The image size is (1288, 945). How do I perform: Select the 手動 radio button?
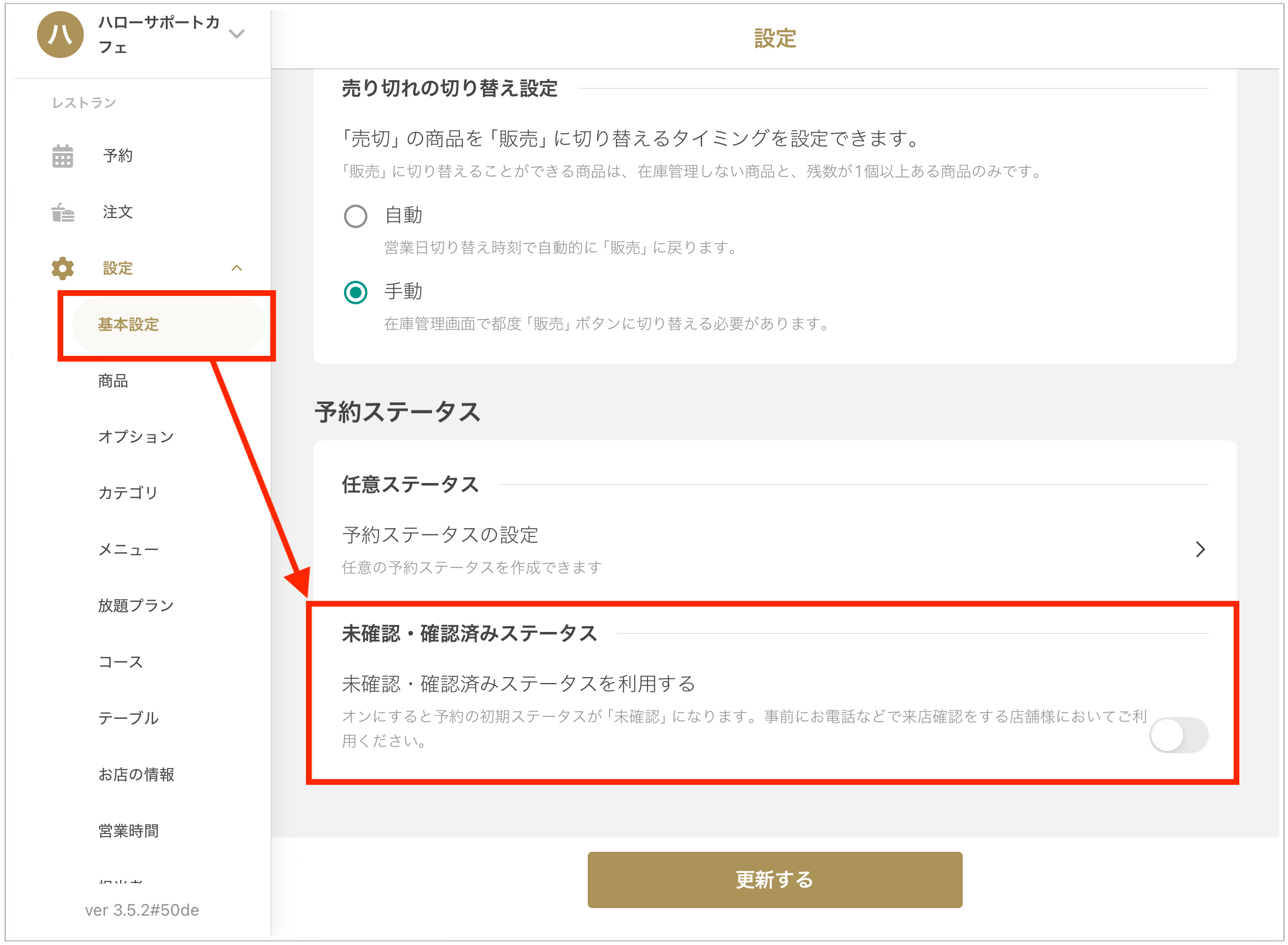356,293
